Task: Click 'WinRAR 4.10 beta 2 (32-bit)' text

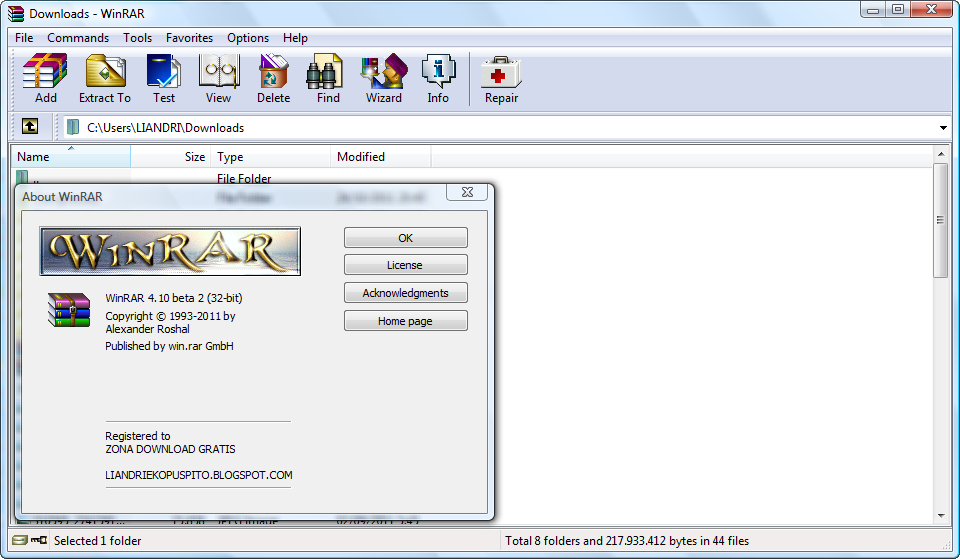Action: coord(174,298)
